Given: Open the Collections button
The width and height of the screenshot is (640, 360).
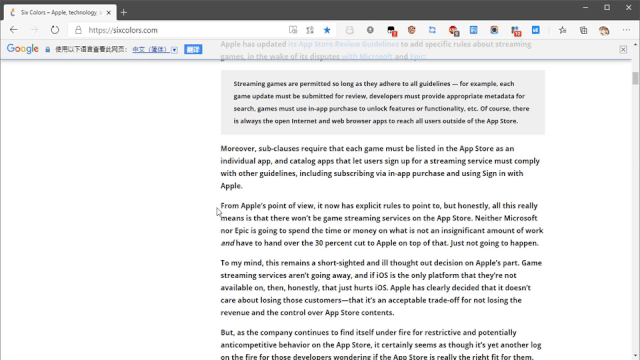Looking at the screenshot, I should (x=584, y=30).
